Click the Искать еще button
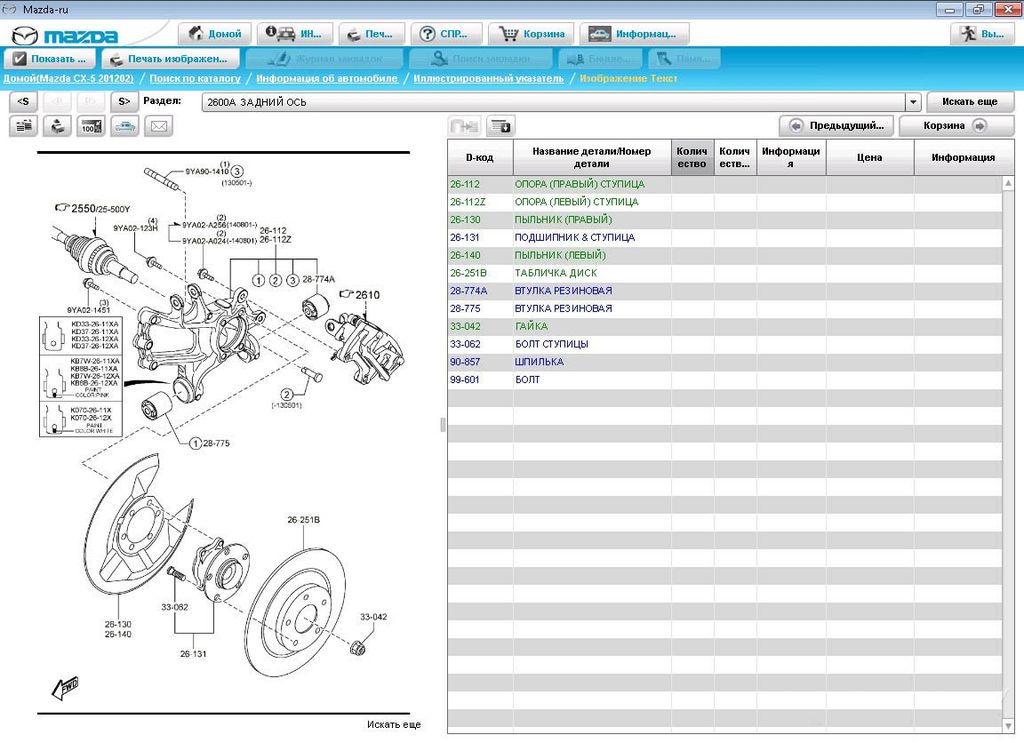 (969, 102)
